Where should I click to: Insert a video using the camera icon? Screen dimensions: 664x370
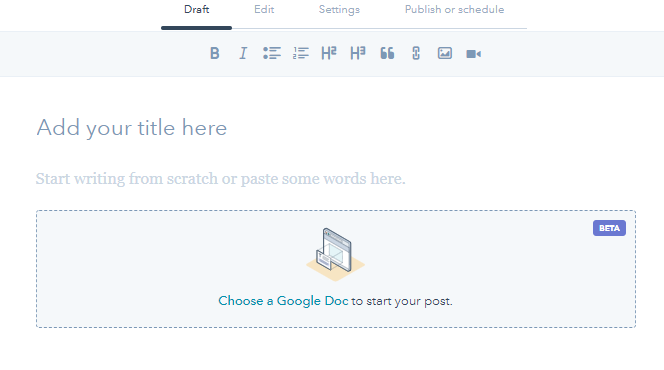point(473,54)
